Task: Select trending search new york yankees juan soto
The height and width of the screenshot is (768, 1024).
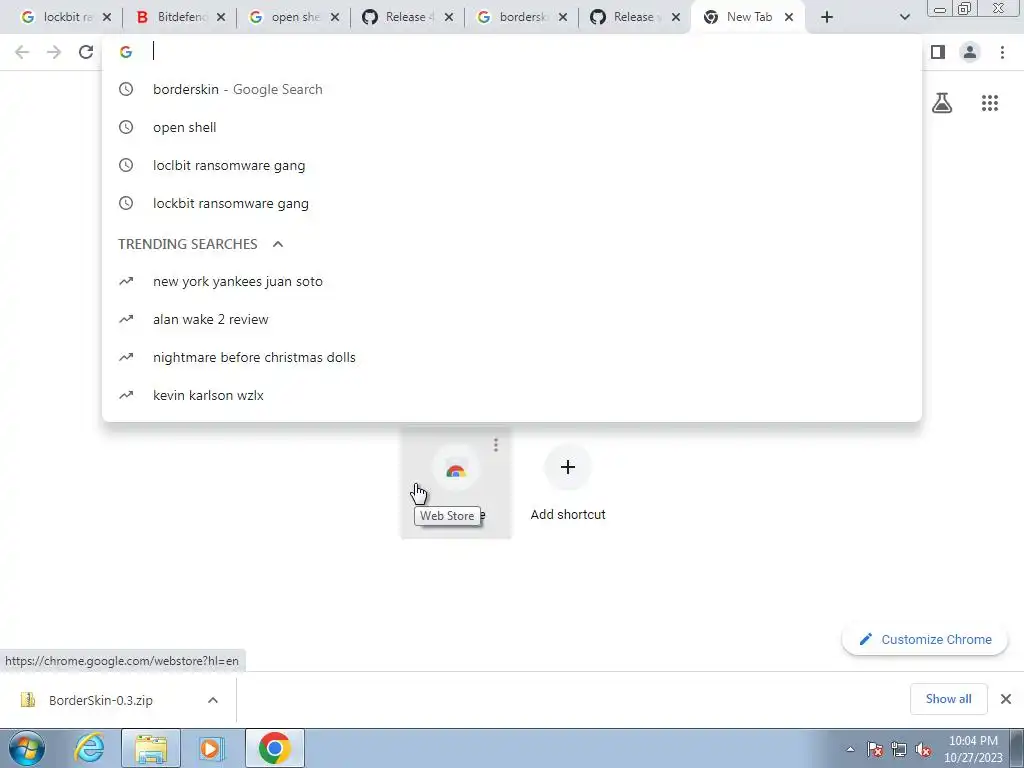Action: click(512, 281)
